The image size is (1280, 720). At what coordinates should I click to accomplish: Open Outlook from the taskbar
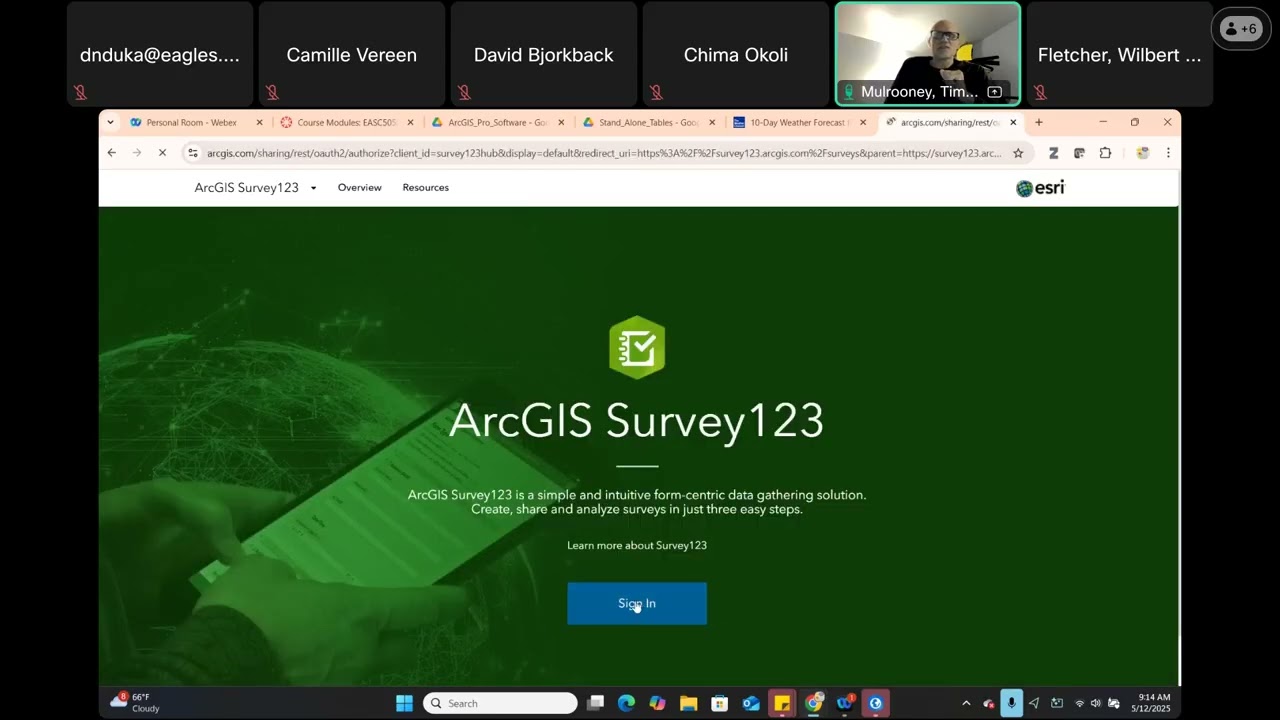[751, 703]
